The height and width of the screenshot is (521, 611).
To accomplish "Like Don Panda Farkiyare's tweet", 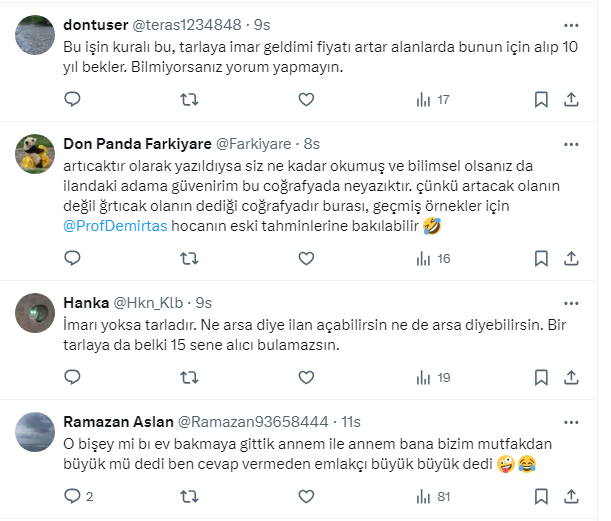I will (x=305, y=259).
